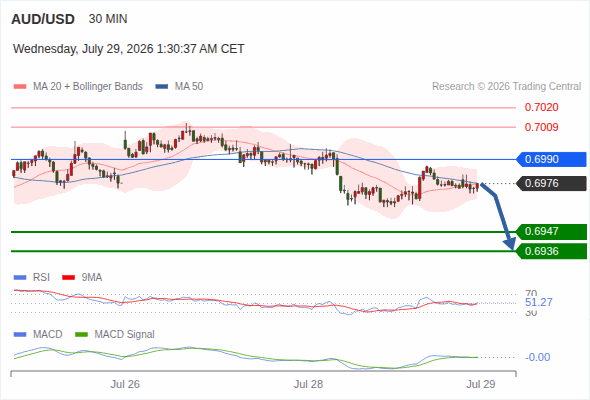Image resolution: width=590 pixels, height=400 pixels.
Task: Click the MA 50 legend color swatch
Action: click(x=162, y=87)
